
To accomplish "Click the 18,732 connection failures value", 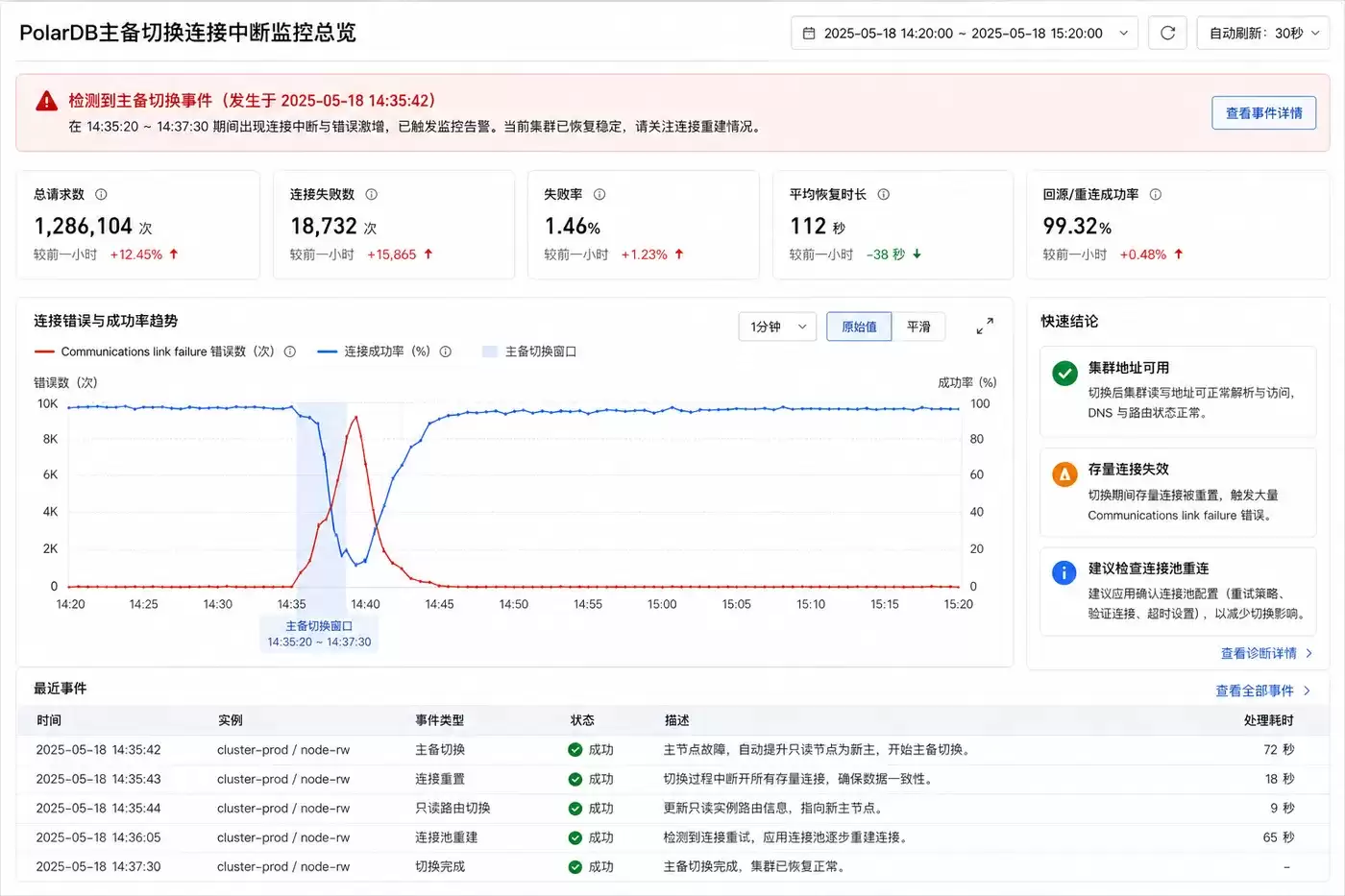I will (x=324, y=226).
